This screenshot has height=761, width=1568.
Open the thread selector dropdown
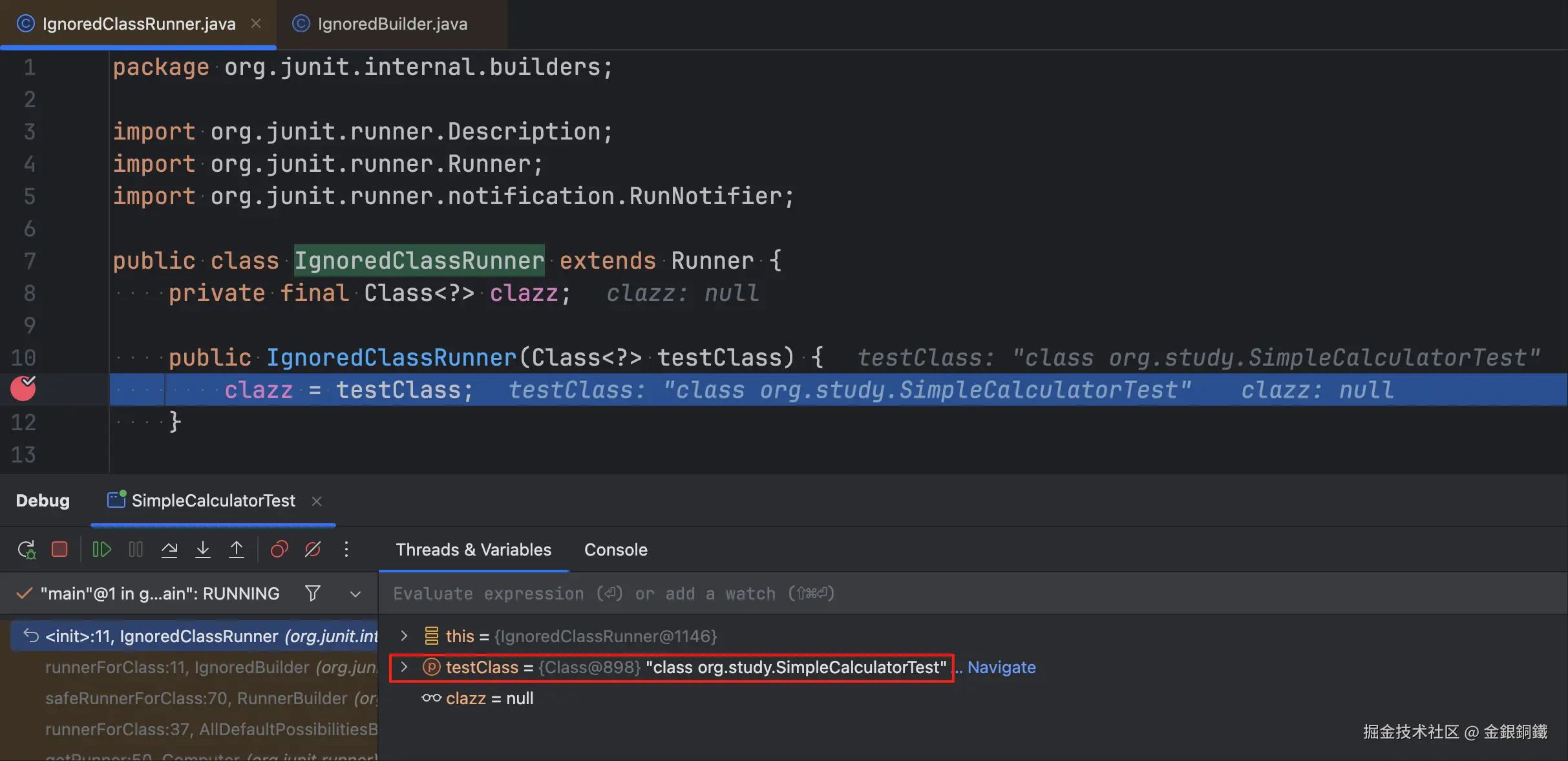point(355,594)
